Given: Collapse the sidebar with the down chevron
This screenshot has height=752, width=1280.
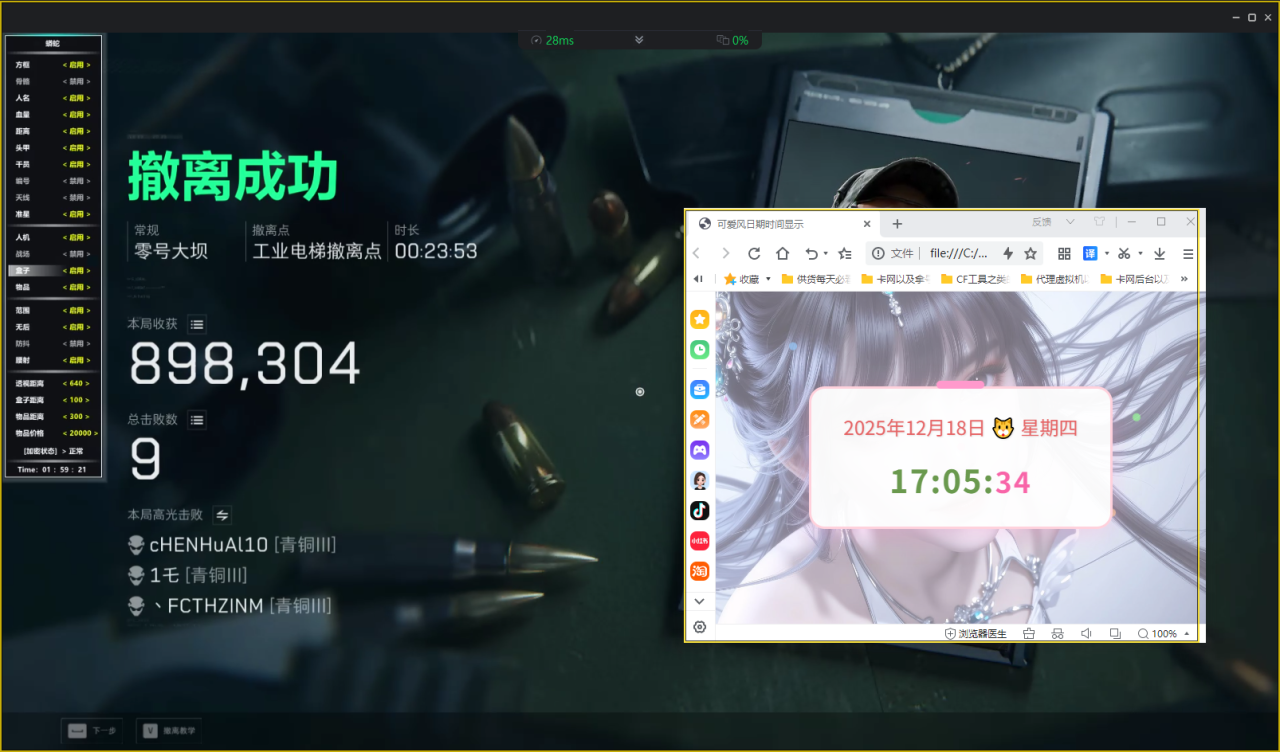Looking at the screenshot, I should point(699,601).
